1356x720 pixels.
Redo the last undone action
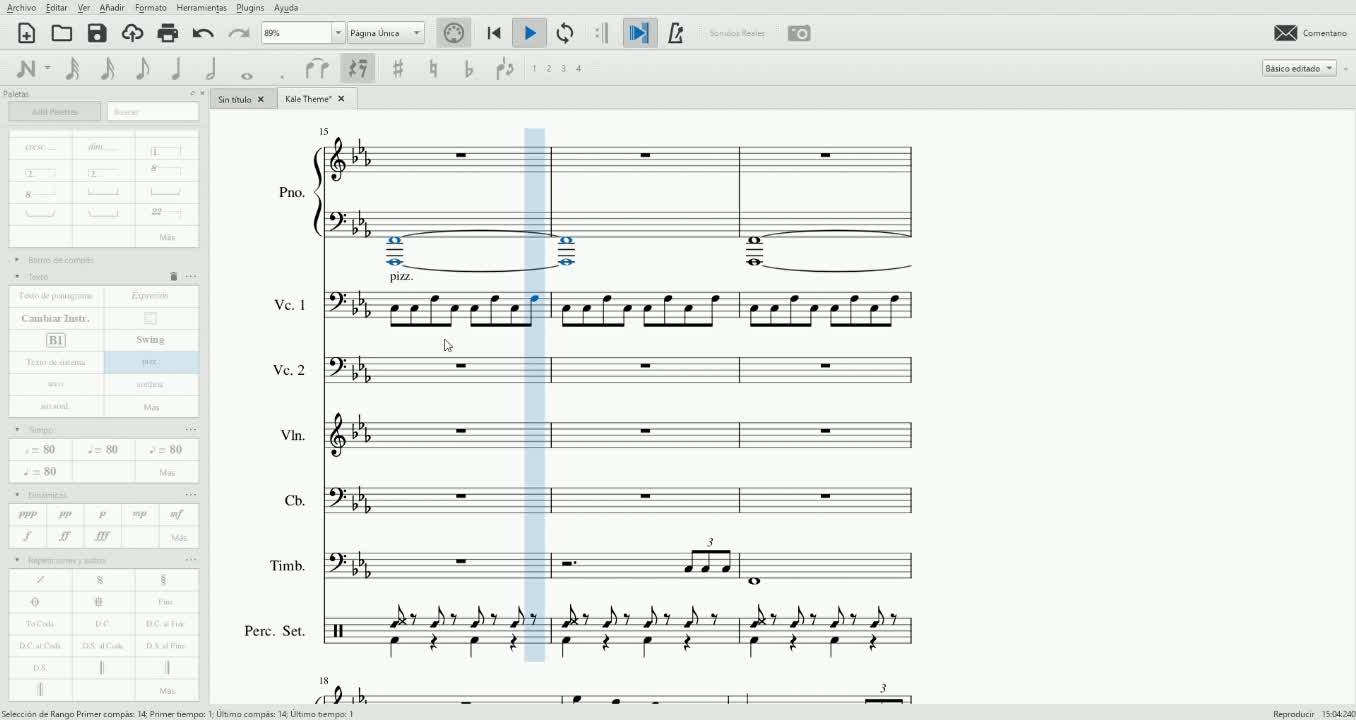(x=238, y=33)
